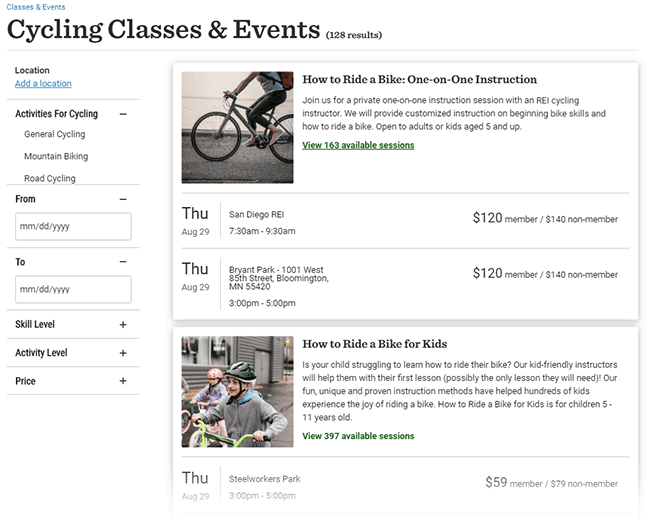Click the To date input field

[73, 289]
